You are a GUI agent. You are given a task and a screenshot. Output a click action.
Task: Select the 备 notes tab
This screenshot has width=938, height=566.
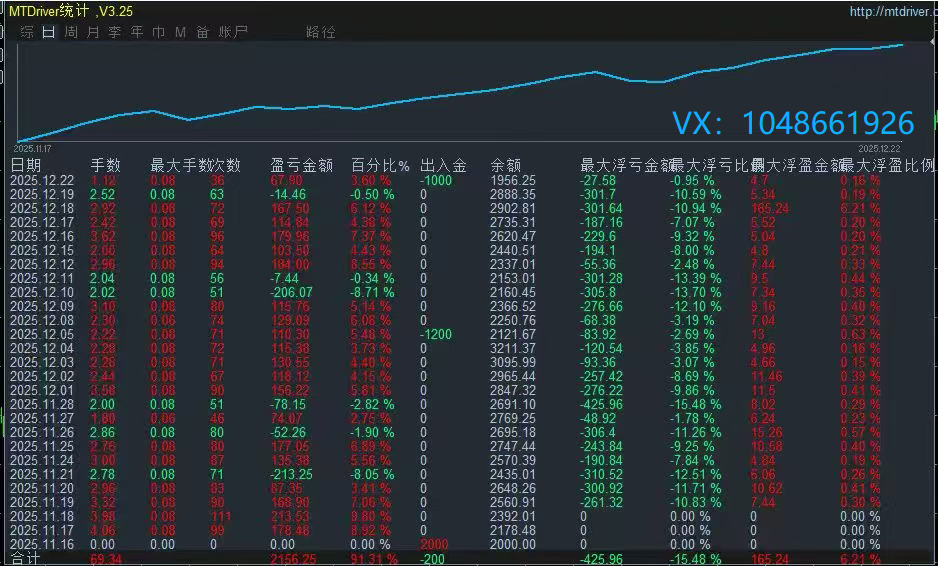(202, 32)
